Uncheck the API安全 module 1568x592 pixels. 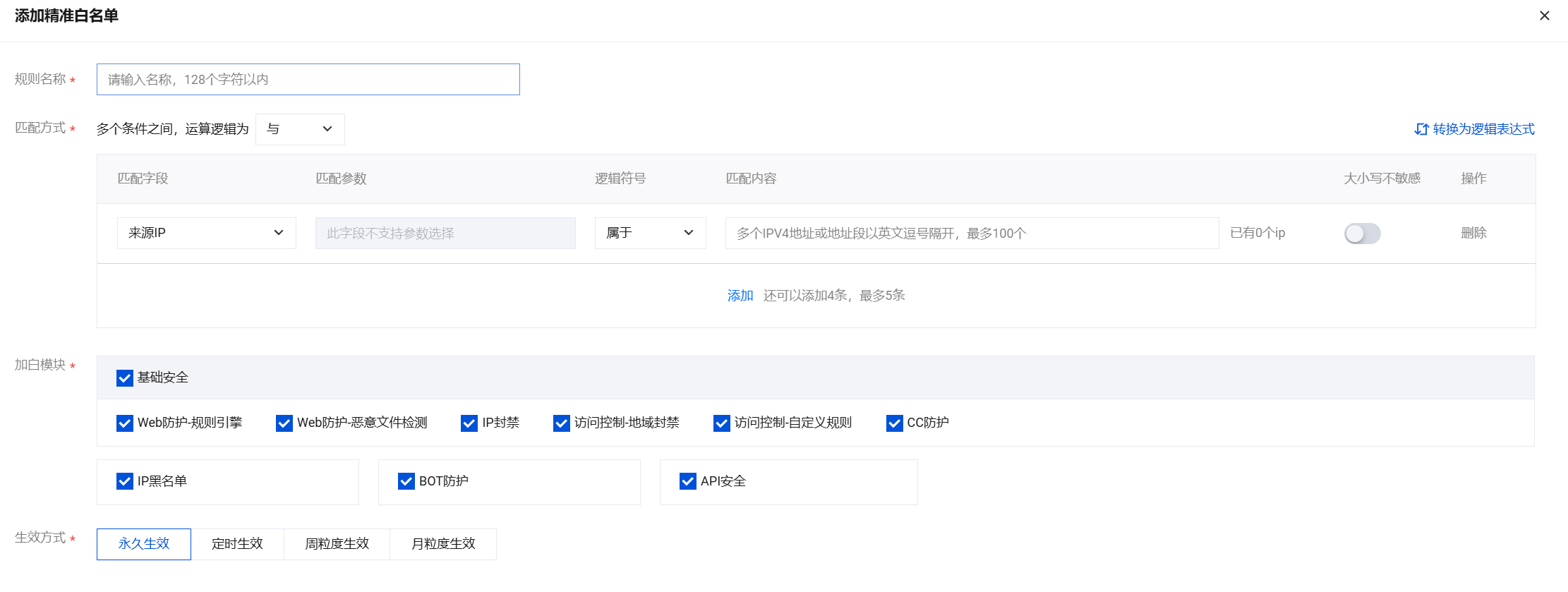(687, 481)
